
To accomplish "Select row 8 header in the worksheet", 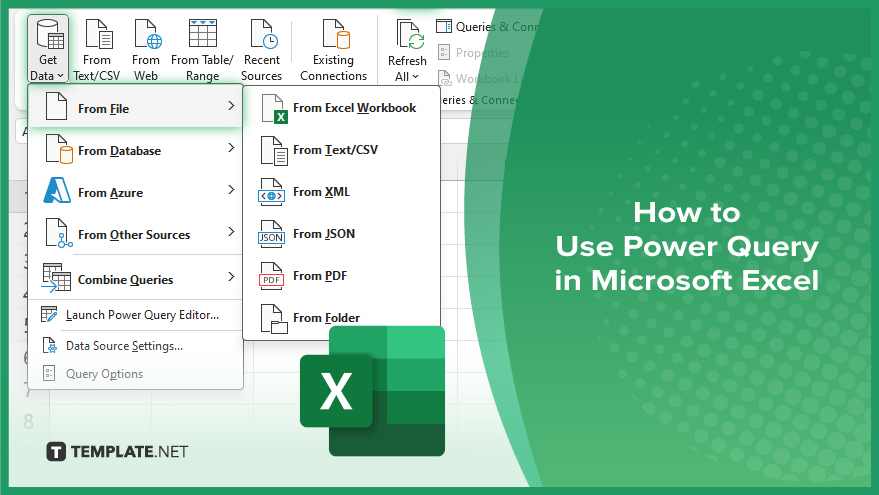I will pyautogui.click(x=29, y=422).
